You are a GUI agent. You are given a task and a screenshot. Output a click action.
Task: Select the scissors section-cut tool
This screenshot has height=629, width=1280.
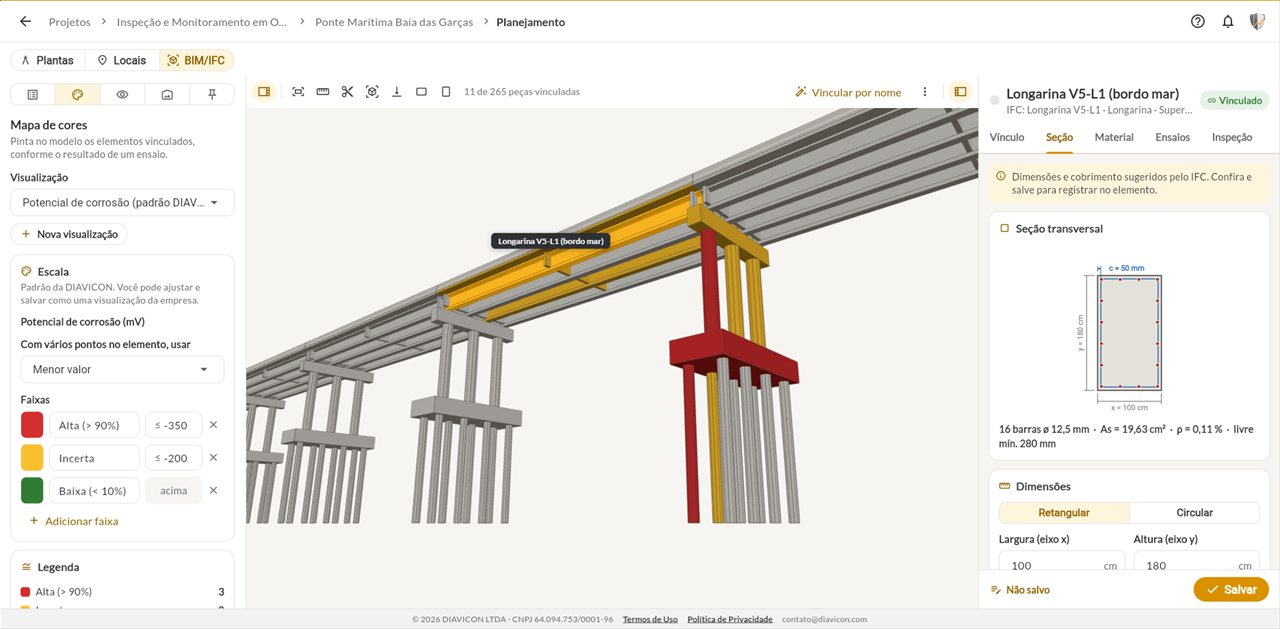347,92
